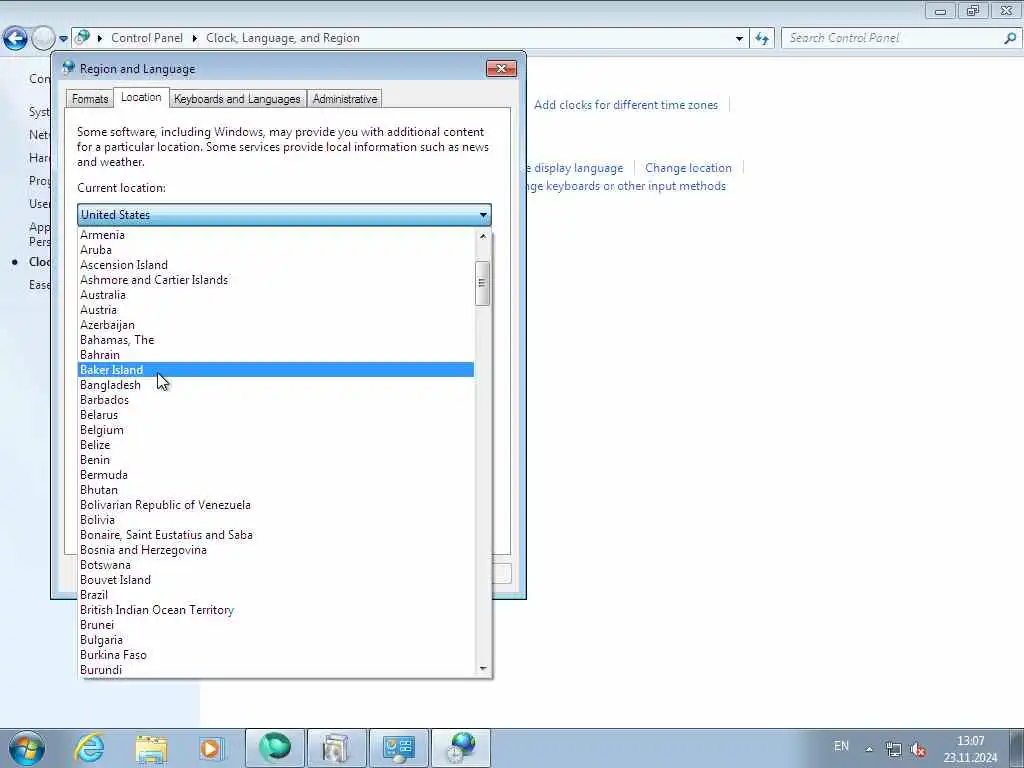
Task: Open recent pages dropdown arrow
Action: (63, 39)
